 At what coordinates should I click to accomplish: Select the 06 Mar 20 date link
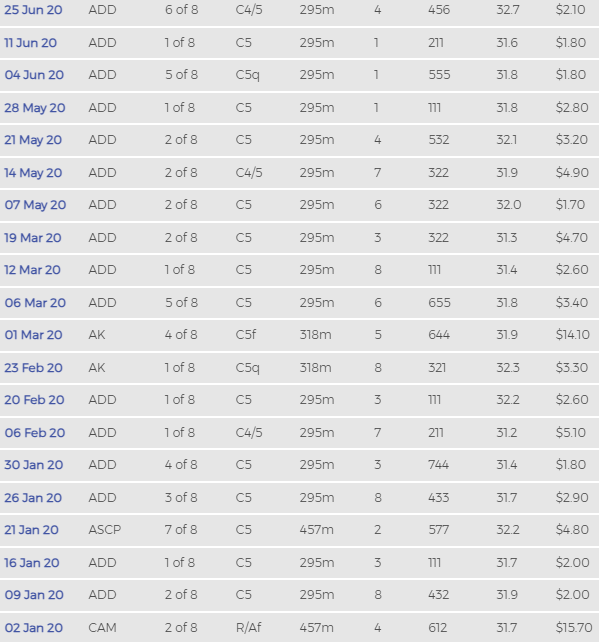tap(35, 303)
